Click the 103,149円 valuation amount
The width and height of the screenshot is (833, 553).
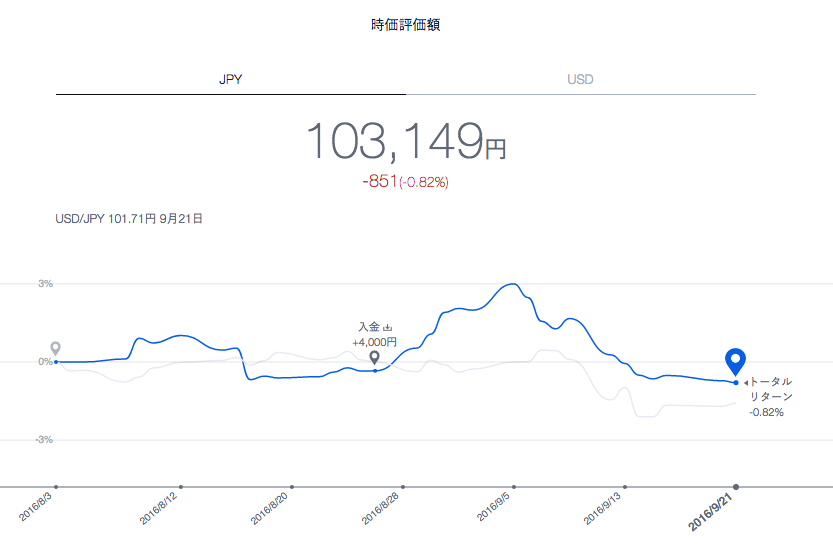point(406,141)
